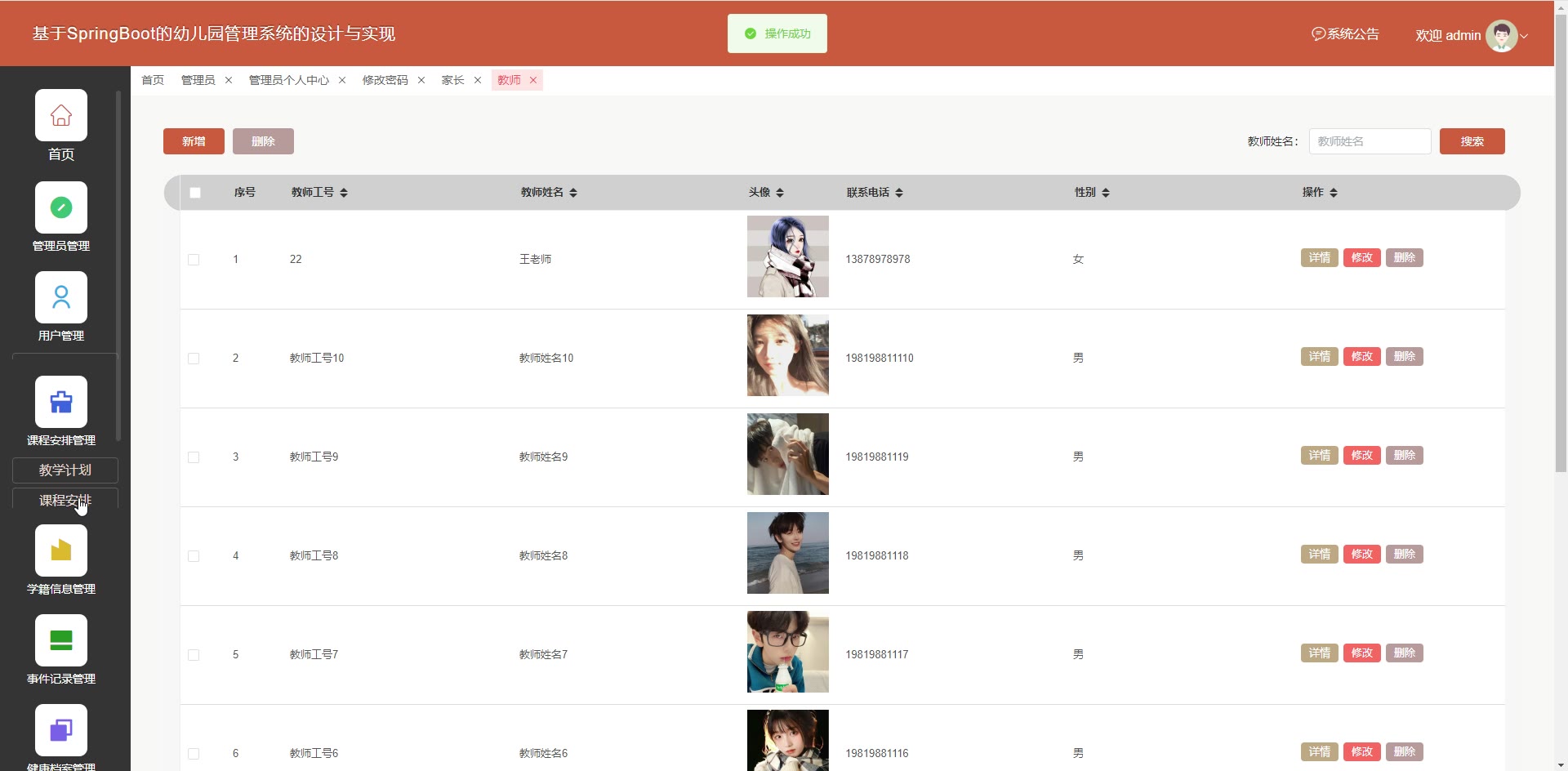Image resolution: width=1568 pixels, height=771 pixels.
Task: Click the 删除 batch button near 新增
Action: click(x=263, y=141)
